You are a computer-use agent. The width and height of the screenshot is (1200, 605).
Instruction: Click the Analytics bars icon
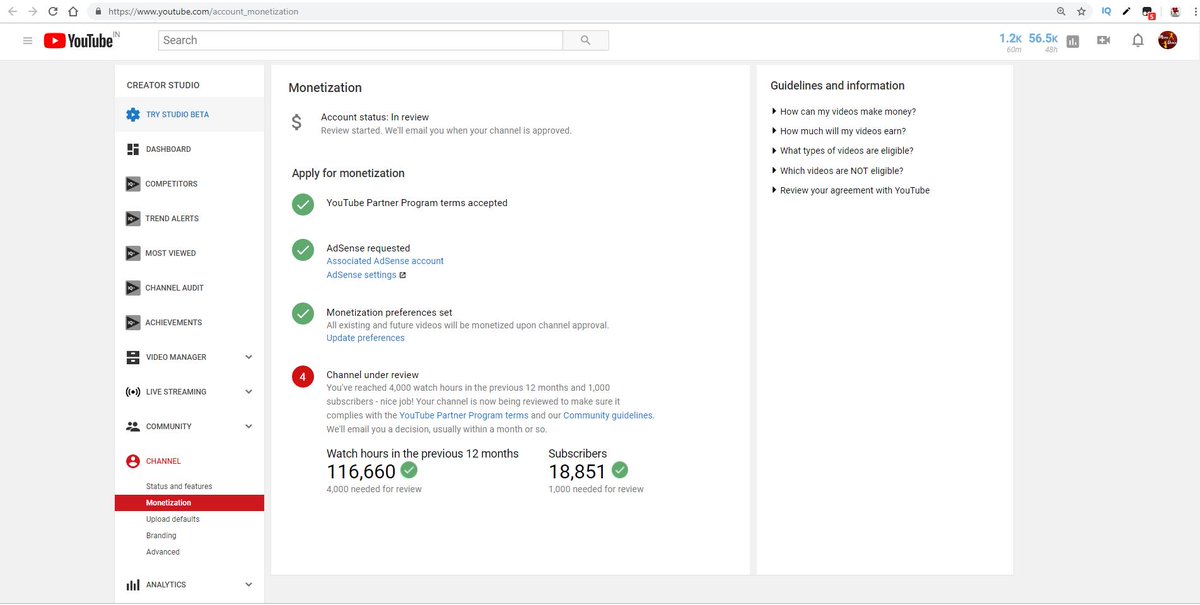[x=133, y=585]
